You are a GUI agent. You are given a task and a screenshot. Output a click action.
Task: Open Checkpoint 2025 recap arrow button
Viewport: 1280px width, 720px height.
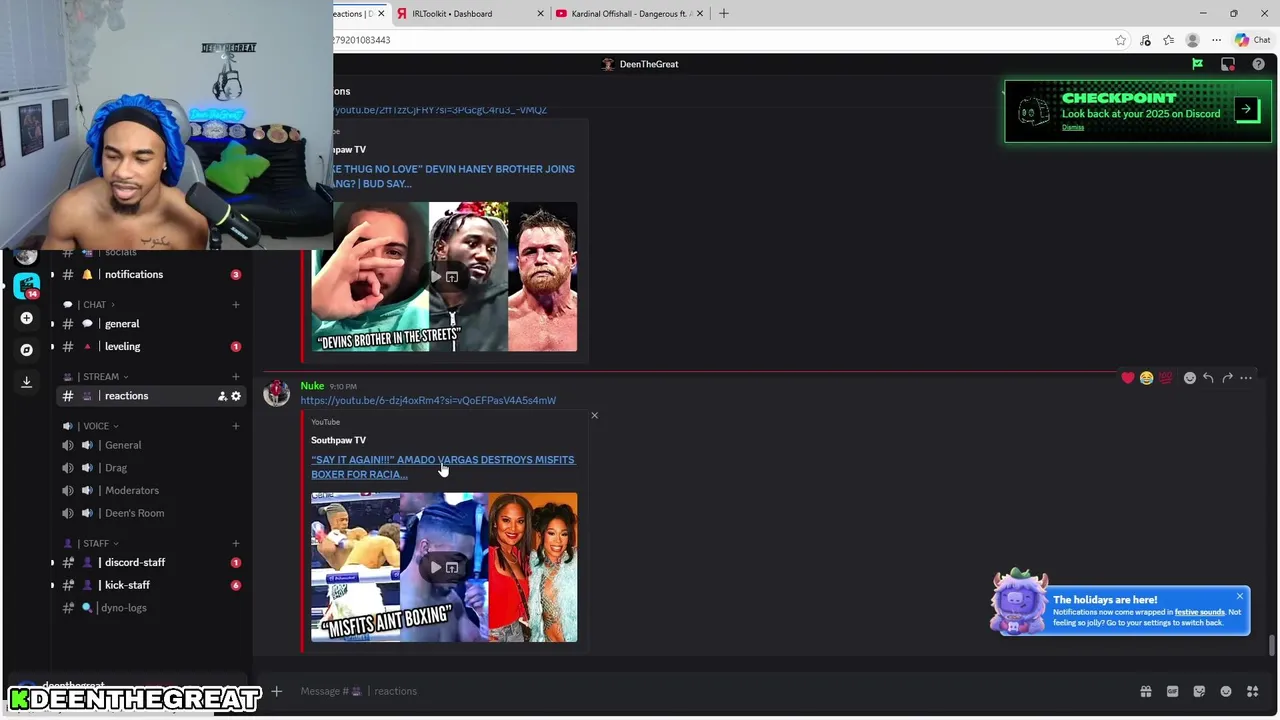tap(1247, 109)
